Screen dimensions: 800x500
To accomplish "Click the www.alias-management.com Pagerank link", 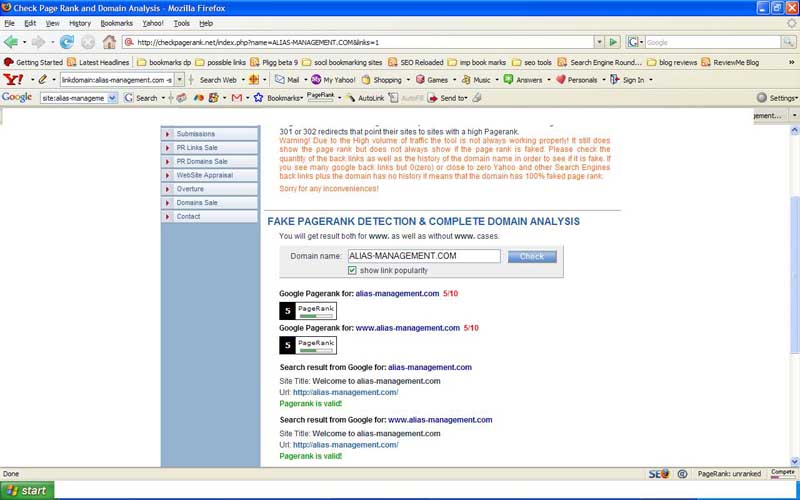I will pyautogui.click(x=407, y=328).
